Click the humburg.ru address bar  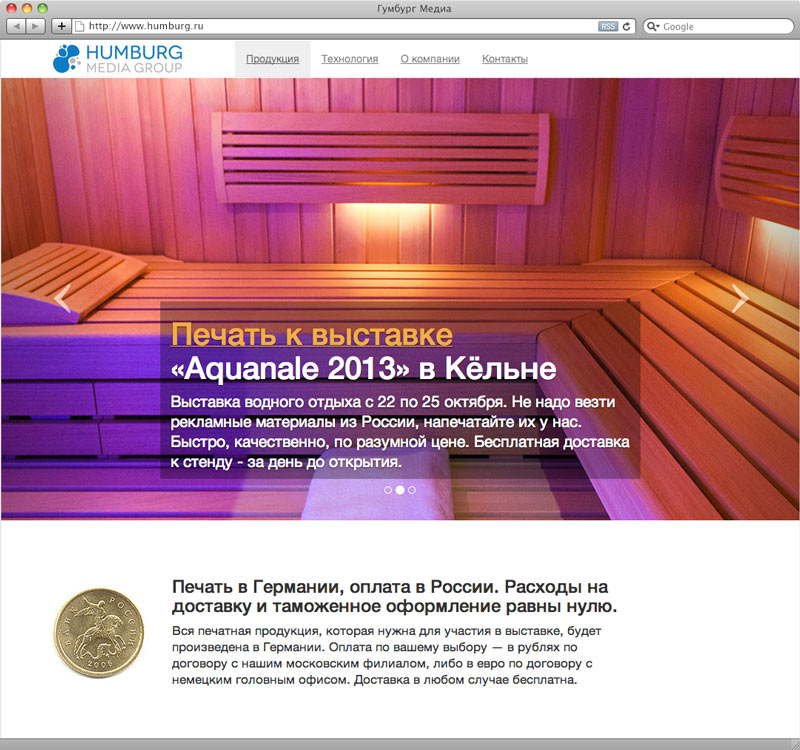coord(353,26)
